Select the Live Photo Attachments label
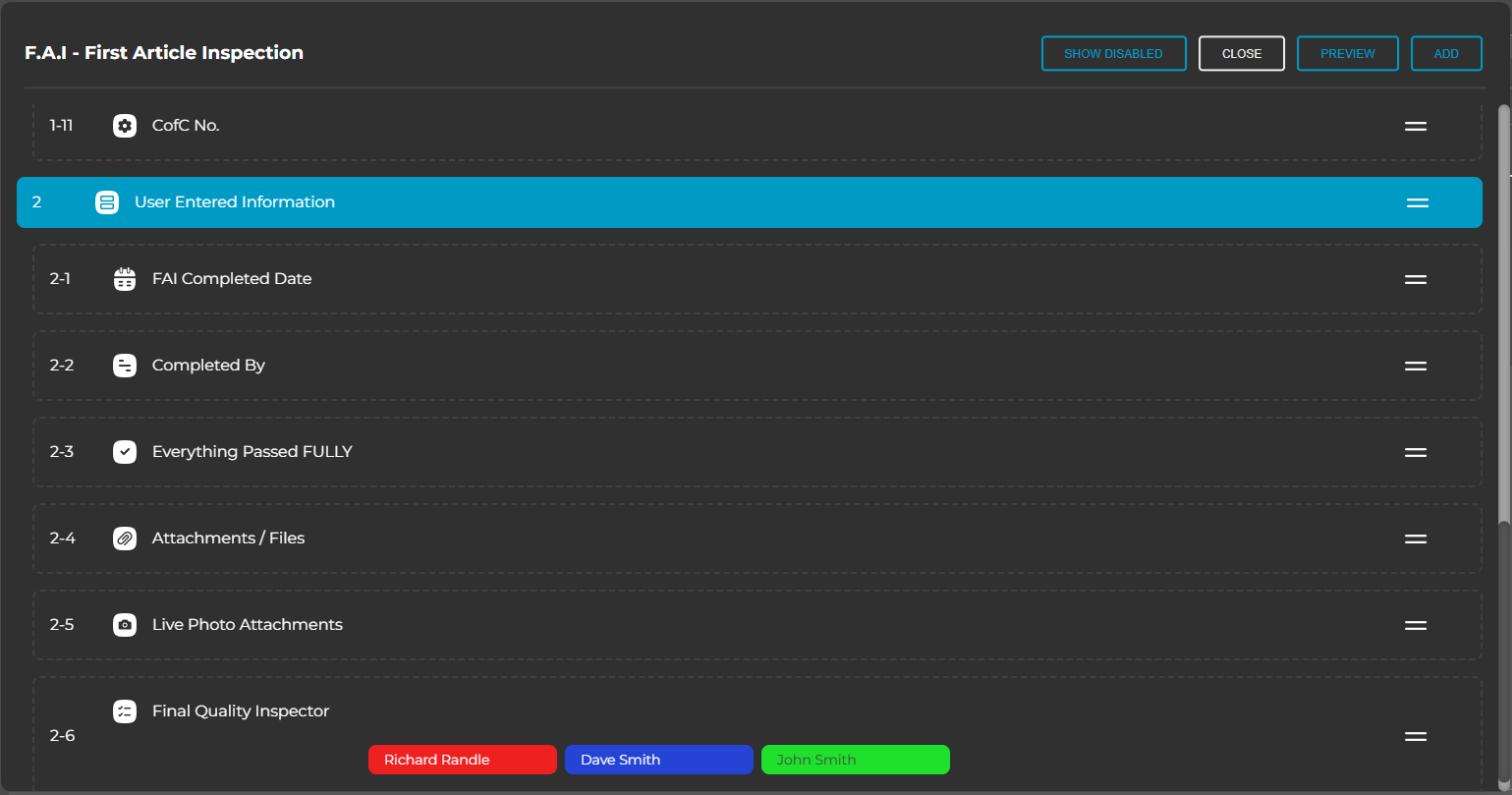The image size is (1512, 795). 248,625
